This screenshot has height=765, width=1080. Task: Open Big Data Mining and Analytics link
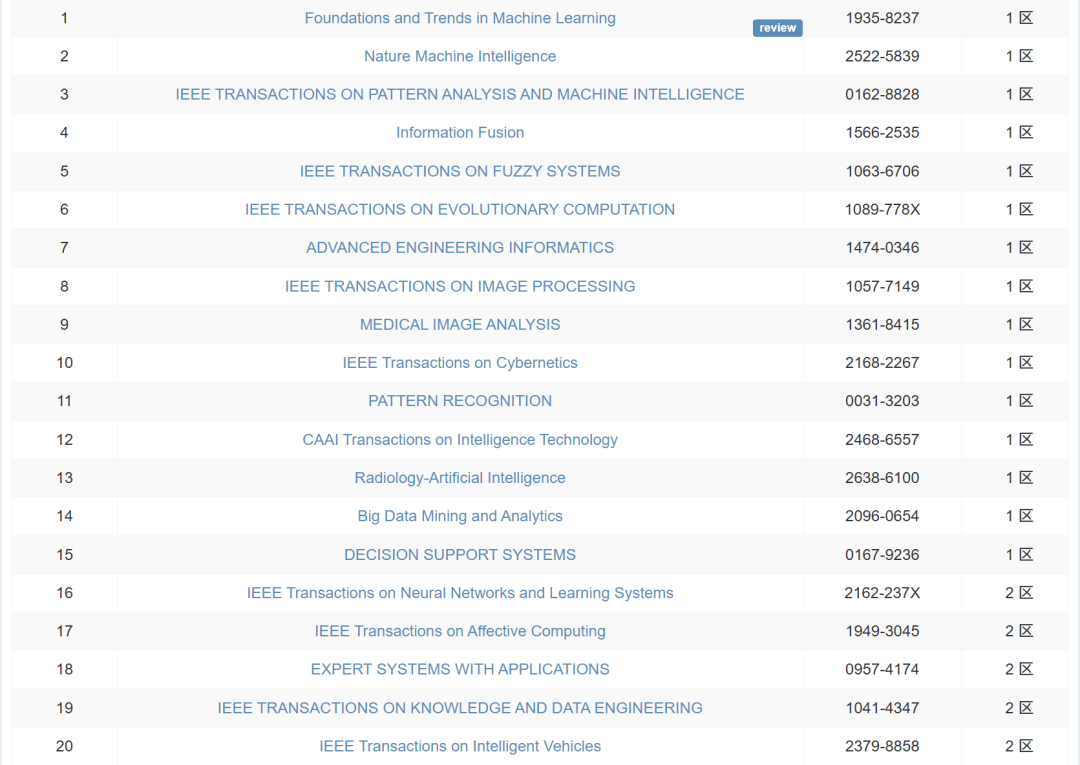coord(460,516)
